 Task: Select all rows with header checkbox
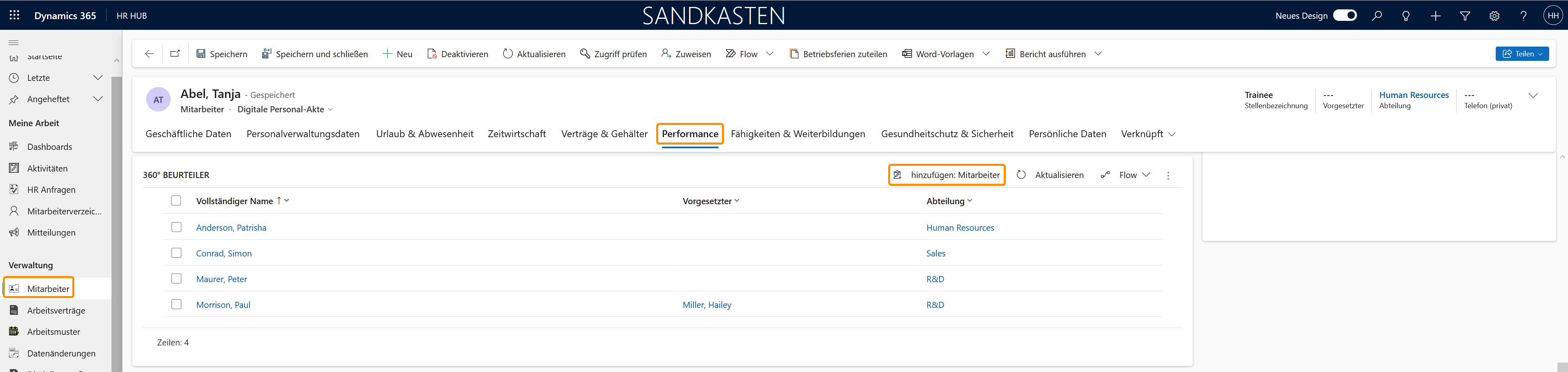coord(176,200)
